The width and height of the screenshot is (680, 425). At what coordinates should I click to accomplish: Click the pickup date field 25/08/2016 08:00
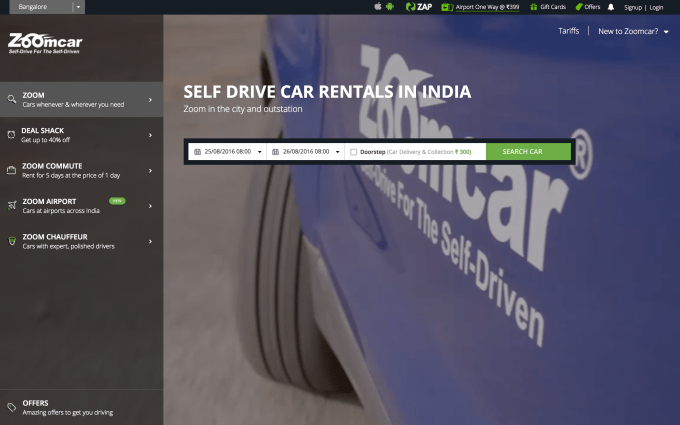[x=227, y=152]
